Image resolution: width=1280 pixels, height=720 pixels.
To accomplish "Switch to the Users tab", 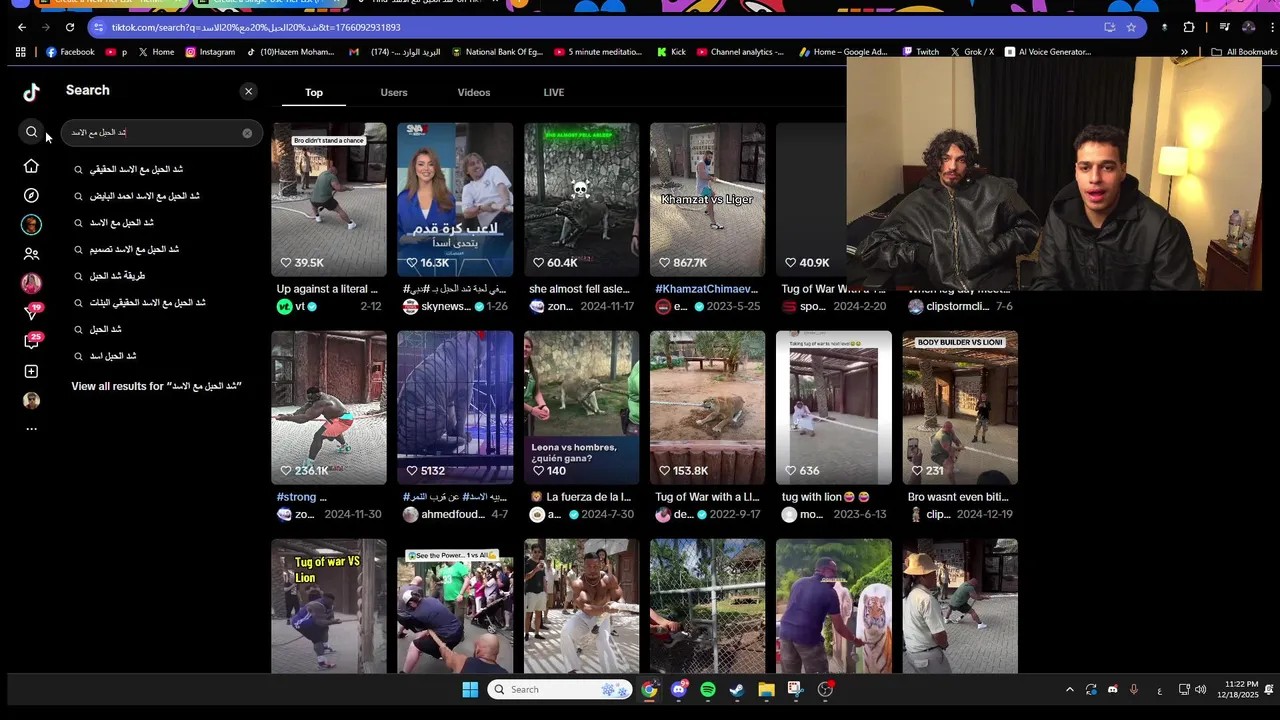I will click(394, 92).
